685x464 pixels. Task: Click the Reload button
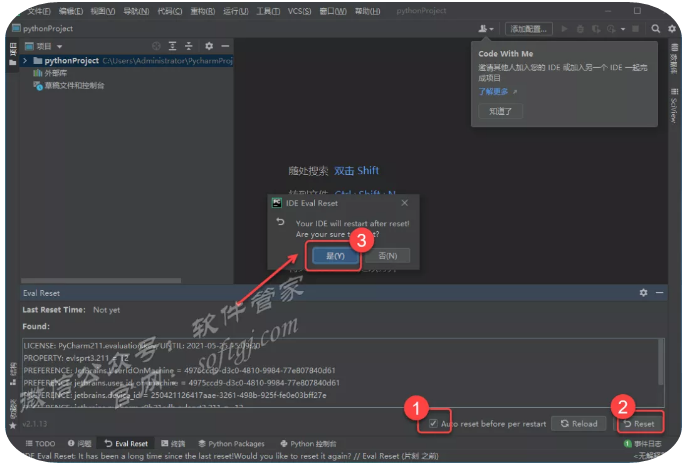(579, 423)
